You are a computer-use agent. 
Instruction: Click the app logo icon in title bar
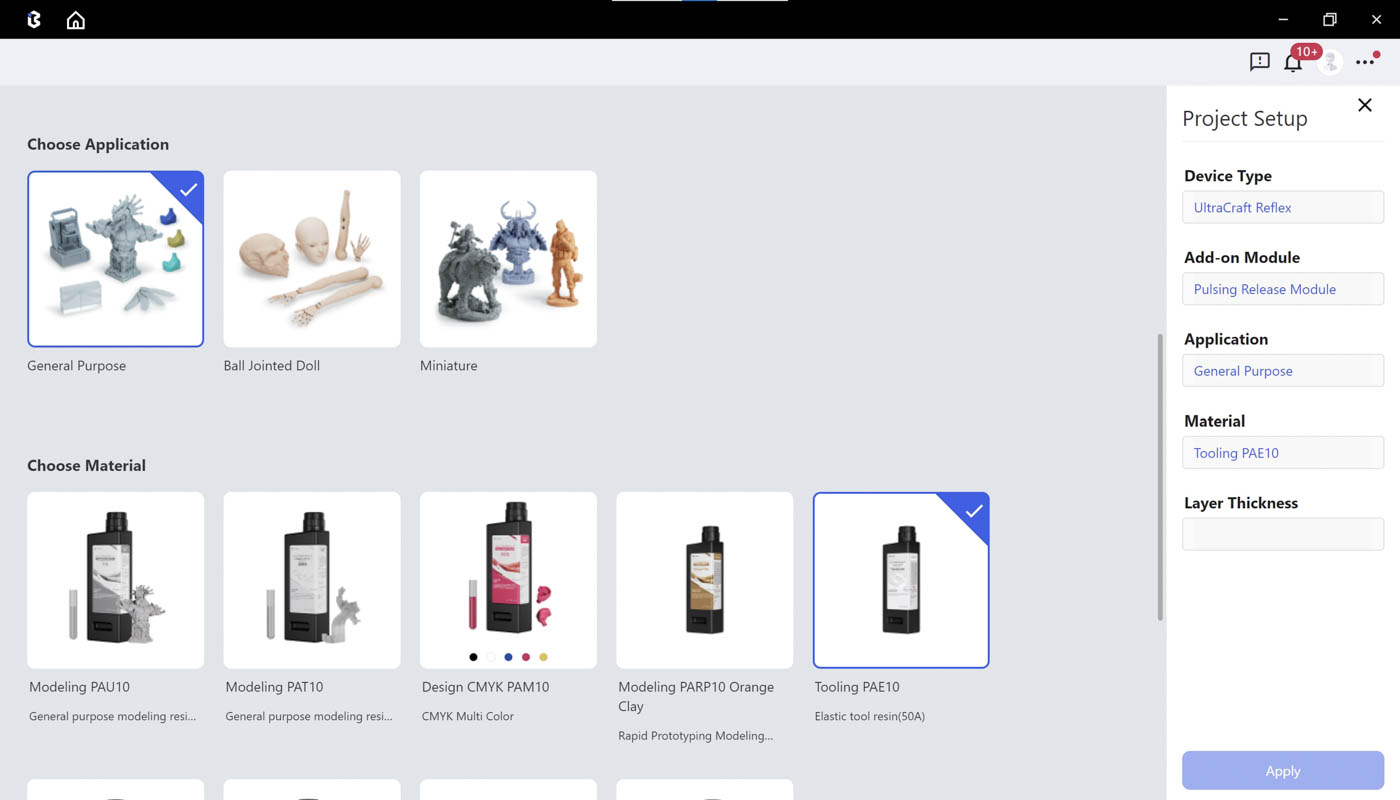coord(34,19)
